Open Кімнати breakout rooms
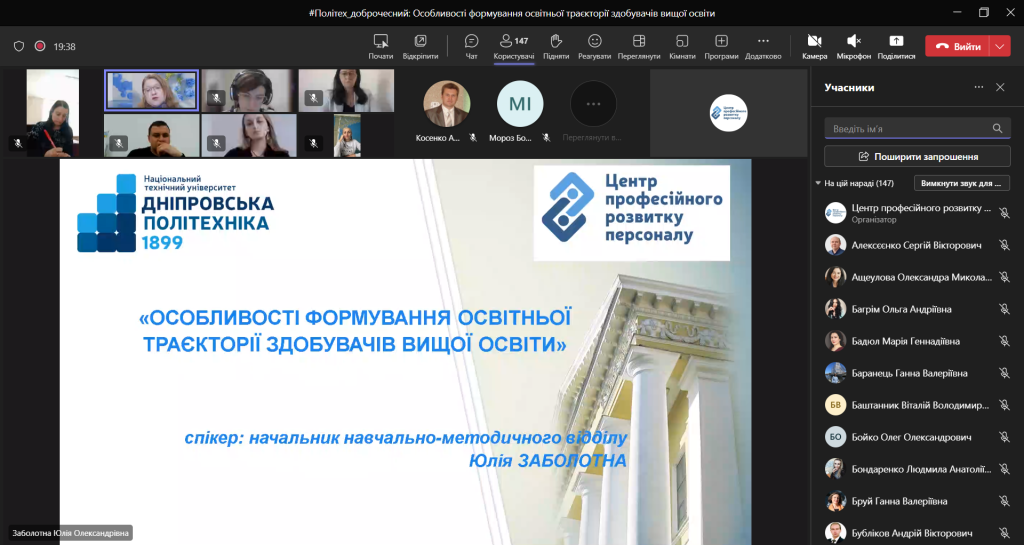1024x545 pixels. [x=682, y=46]
